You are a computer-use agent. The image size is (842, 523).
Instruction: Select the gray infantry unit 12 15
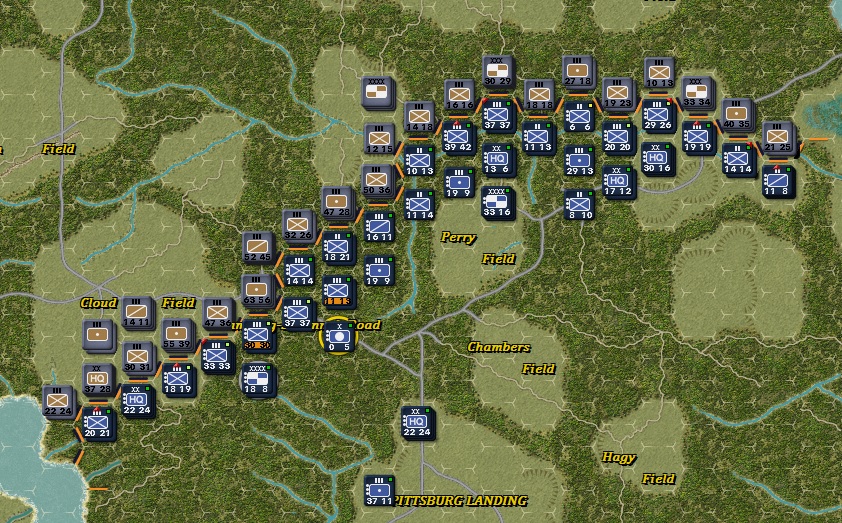(379, 139)
